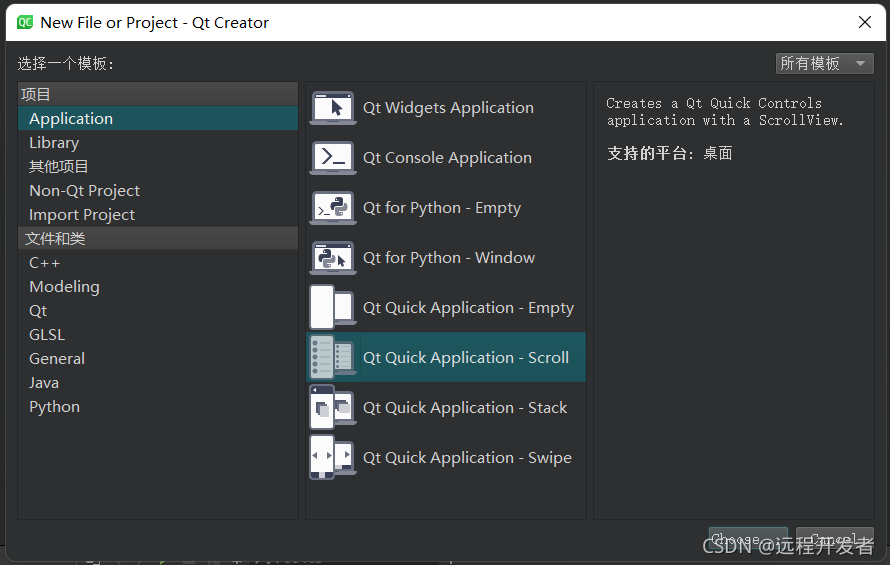This screenshot has width=890, height=565.
Task: Choose Qt Quick Application - Scroll text
Action: (466, 358)
